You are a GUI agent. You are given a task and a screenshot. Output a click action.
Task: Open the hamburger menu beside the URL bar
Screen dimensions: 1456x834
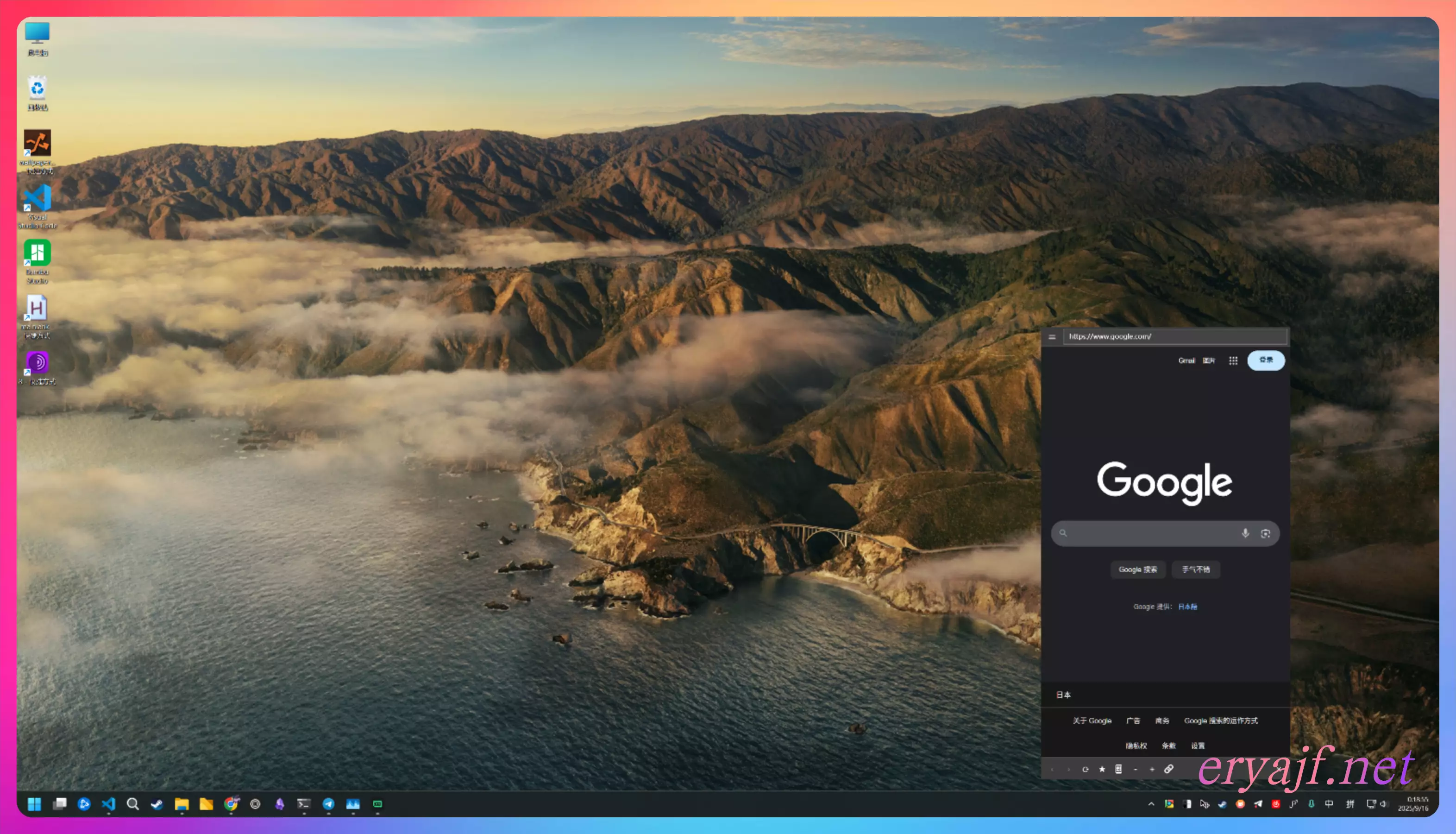click(1052, 337)
